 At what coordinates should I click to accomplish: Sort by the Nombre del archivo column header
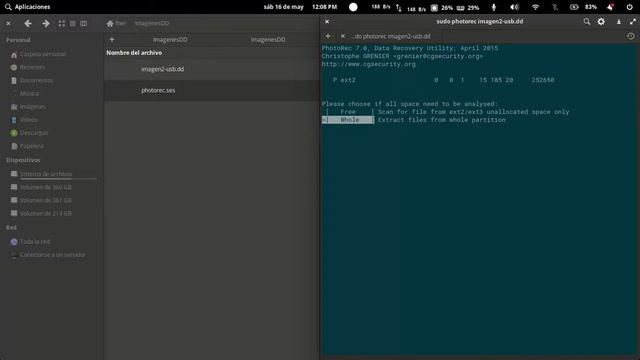pos(134,53)
